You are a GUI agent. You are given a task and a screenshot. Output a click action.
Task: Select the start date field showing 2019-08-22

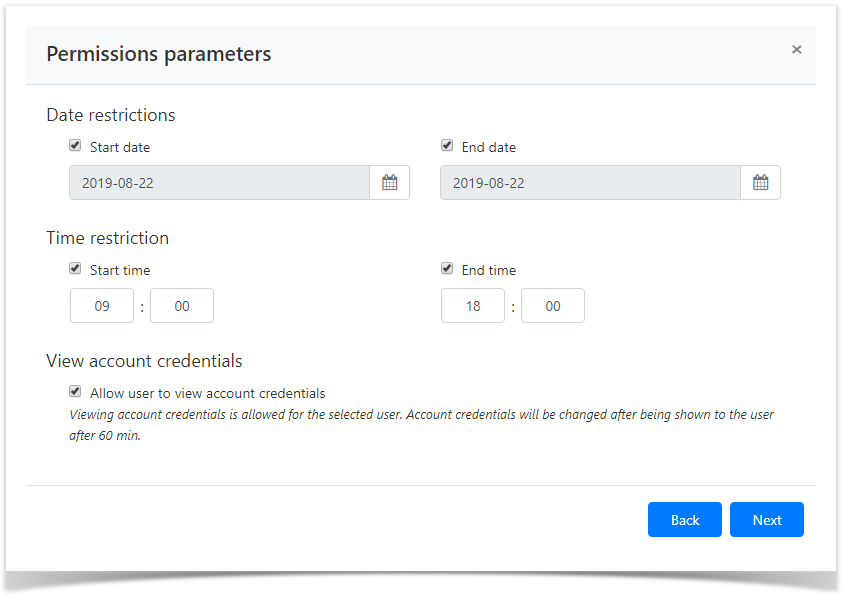click(220, 182)
